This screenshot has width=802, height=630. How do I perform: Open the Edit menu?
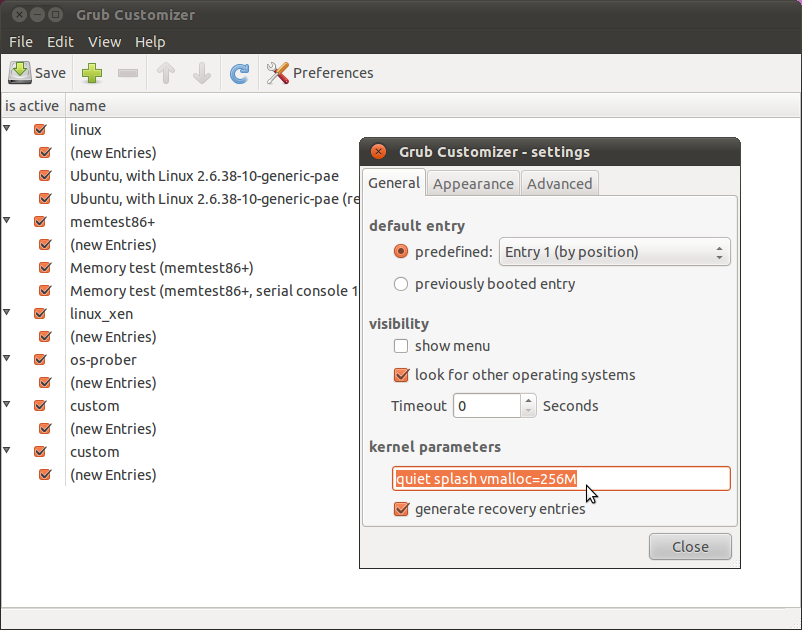60,42
